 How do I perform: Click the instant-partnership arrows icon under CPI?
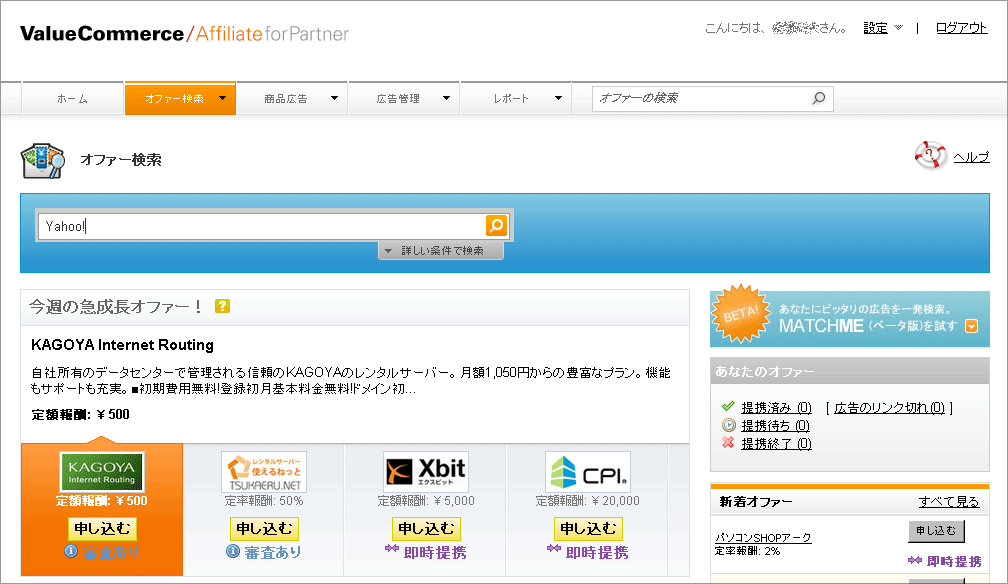click(x=554, y=549)
